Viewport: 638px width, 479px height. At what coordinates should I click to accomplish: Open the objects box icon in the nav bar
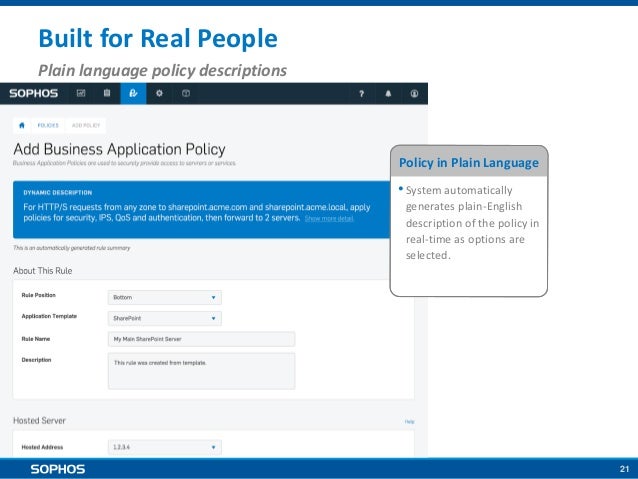186,93
